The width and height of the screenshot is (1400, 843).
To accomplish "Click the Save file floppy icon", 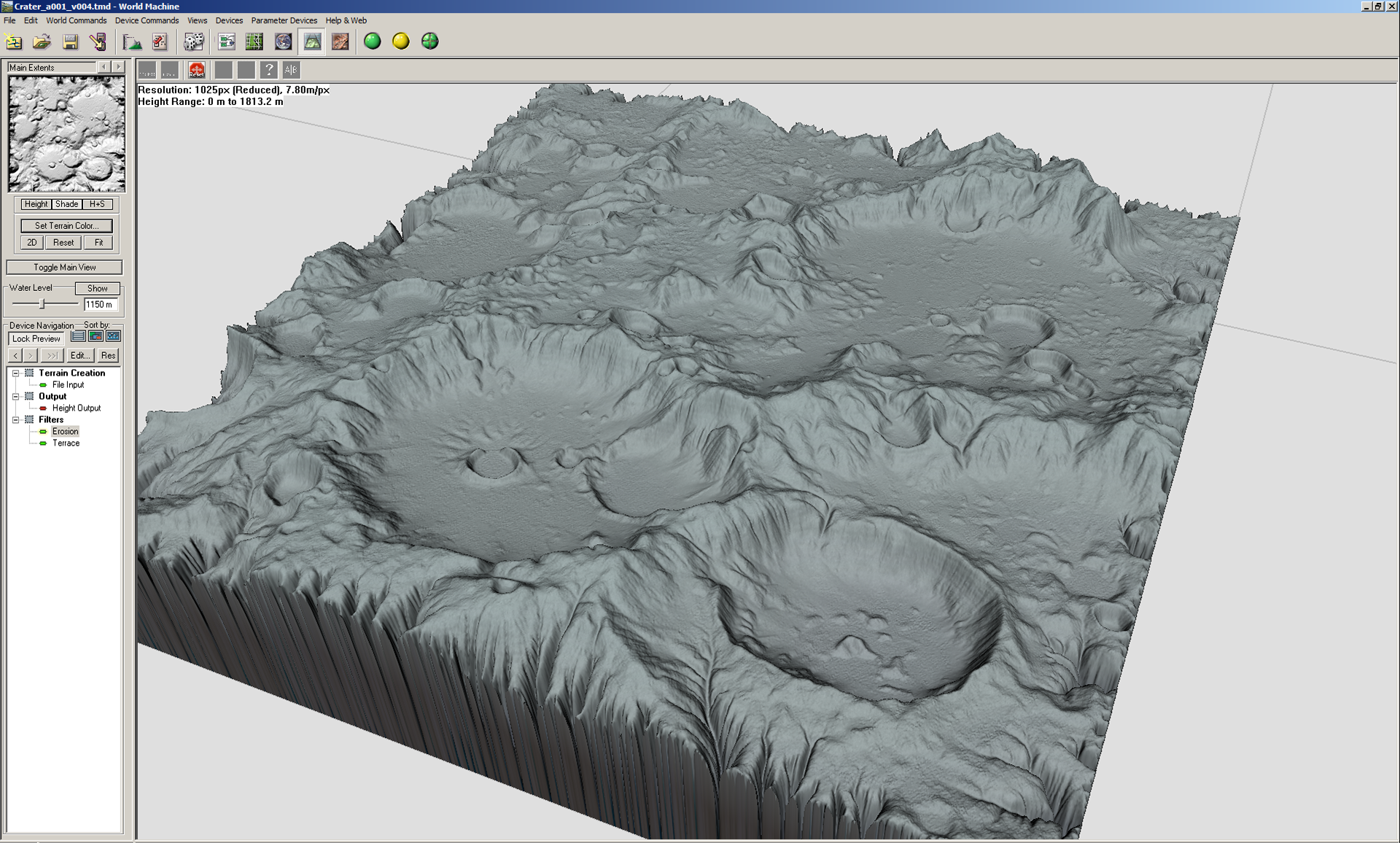I will (70, 42).
